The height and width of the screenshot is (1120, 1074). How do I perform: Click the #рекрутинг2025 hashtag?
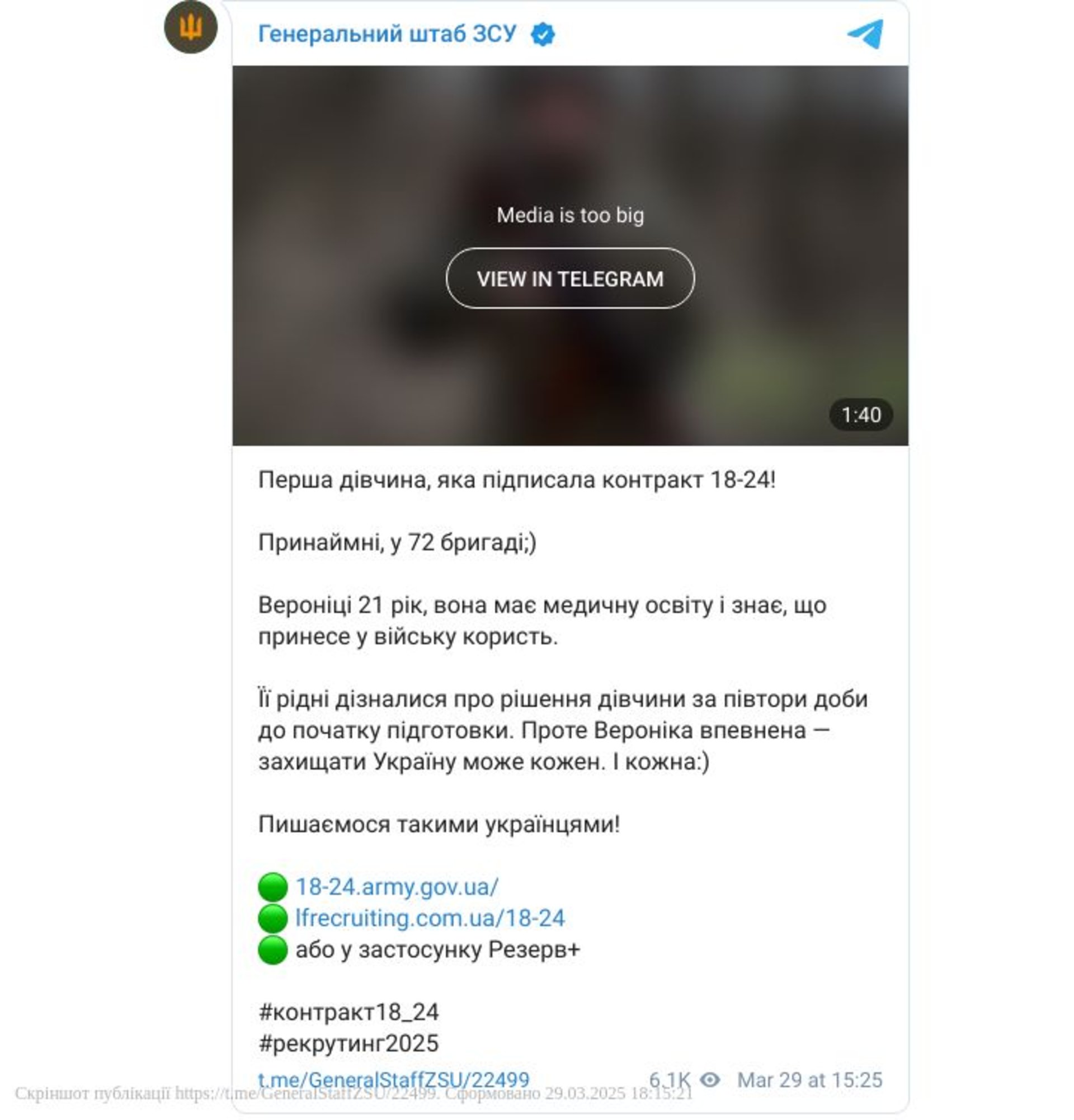pos(348,1043)
